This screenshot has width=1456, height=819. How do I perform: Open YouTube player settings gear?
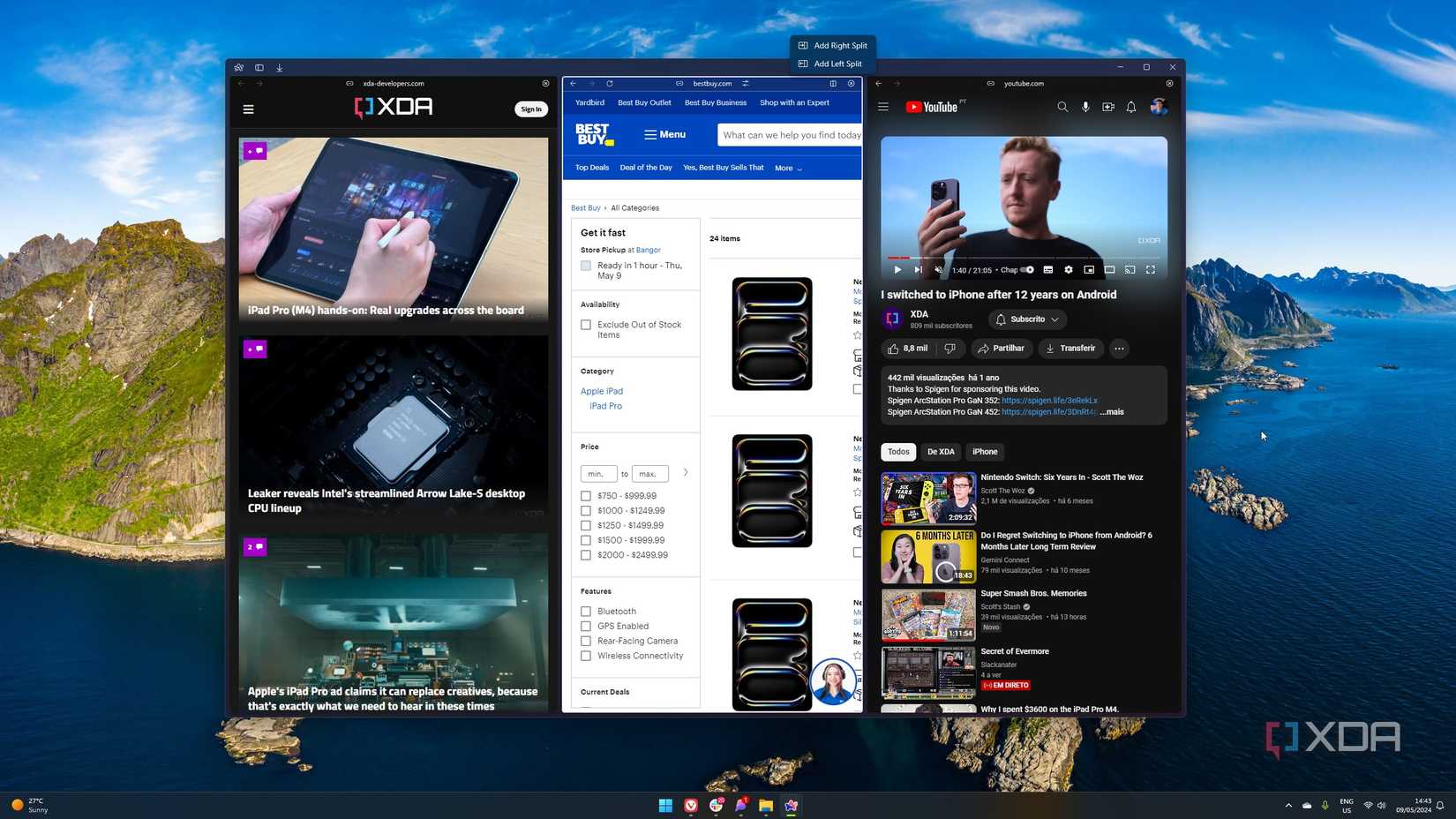click(1069, 270)
